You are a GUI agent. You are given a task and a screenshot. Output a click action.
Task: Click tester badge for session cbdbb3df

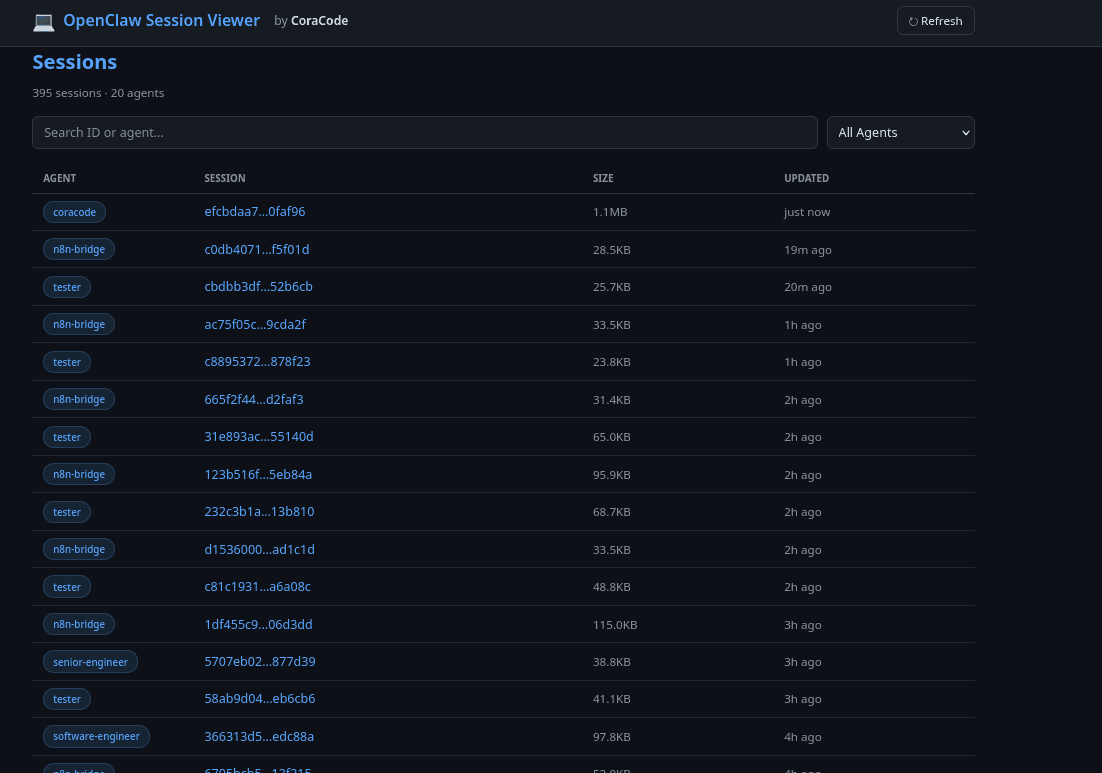coord(67,287)
